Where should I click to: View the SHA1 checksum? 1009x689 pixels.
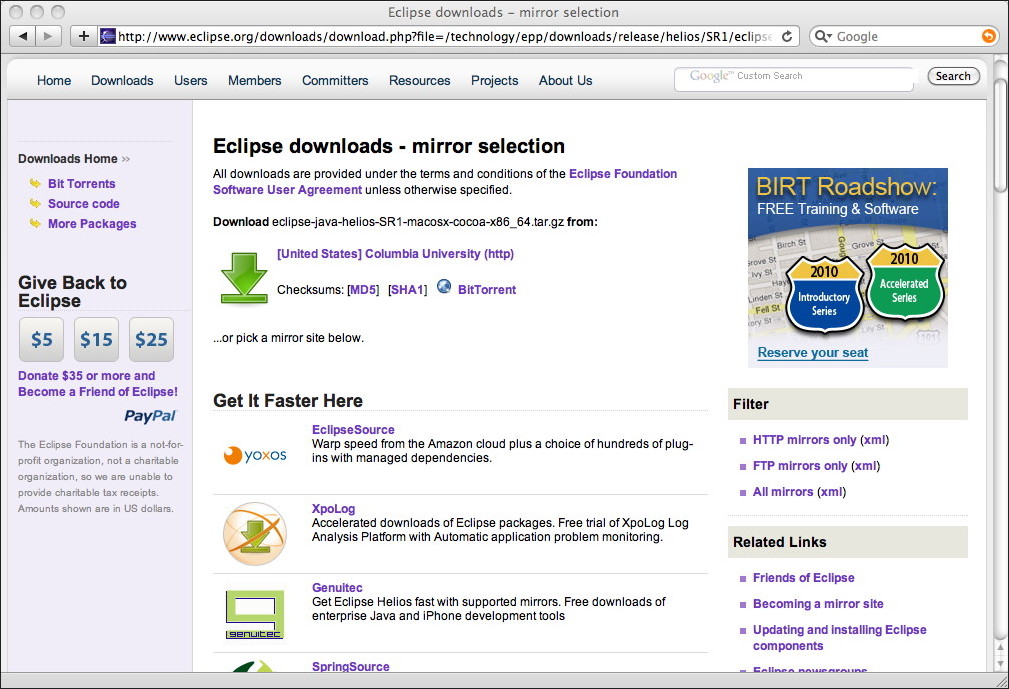pos(407,289)
